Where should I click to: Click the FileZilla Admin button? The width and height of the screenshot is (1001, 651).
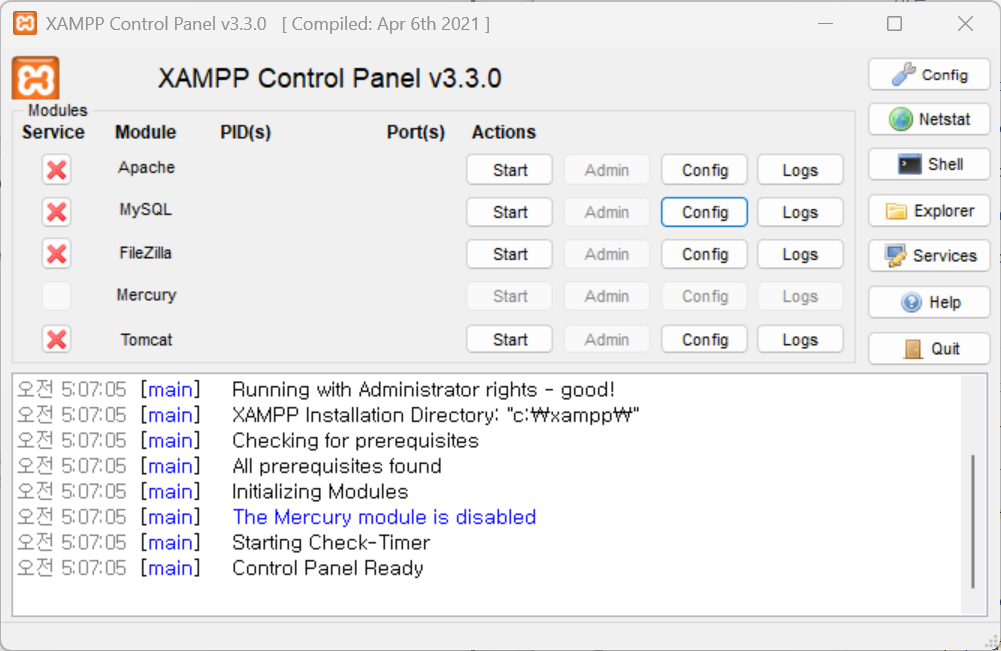[x=607, y=254]
